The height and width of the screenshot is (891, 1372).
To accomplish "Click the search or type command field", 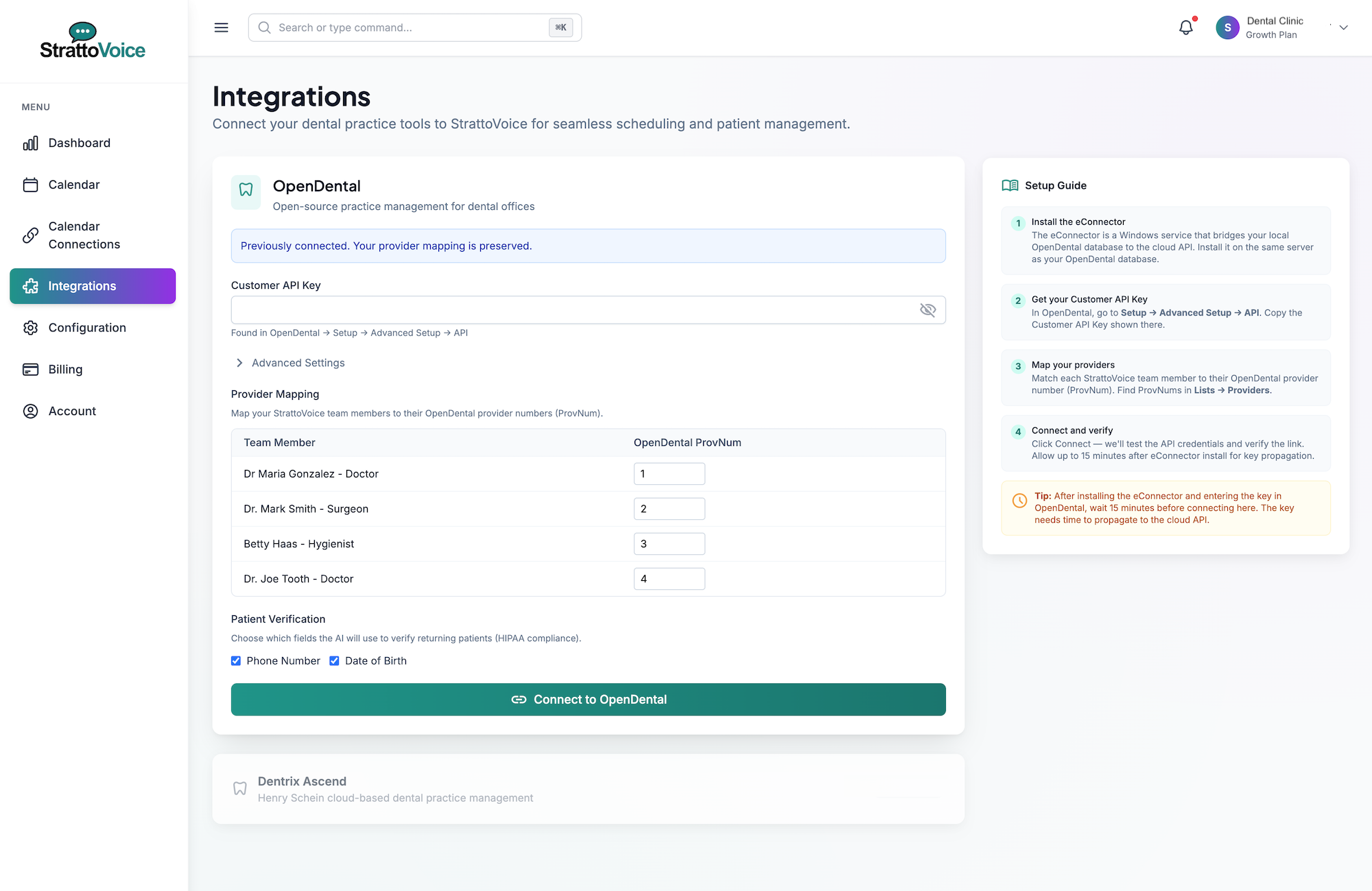I will 415,27.
